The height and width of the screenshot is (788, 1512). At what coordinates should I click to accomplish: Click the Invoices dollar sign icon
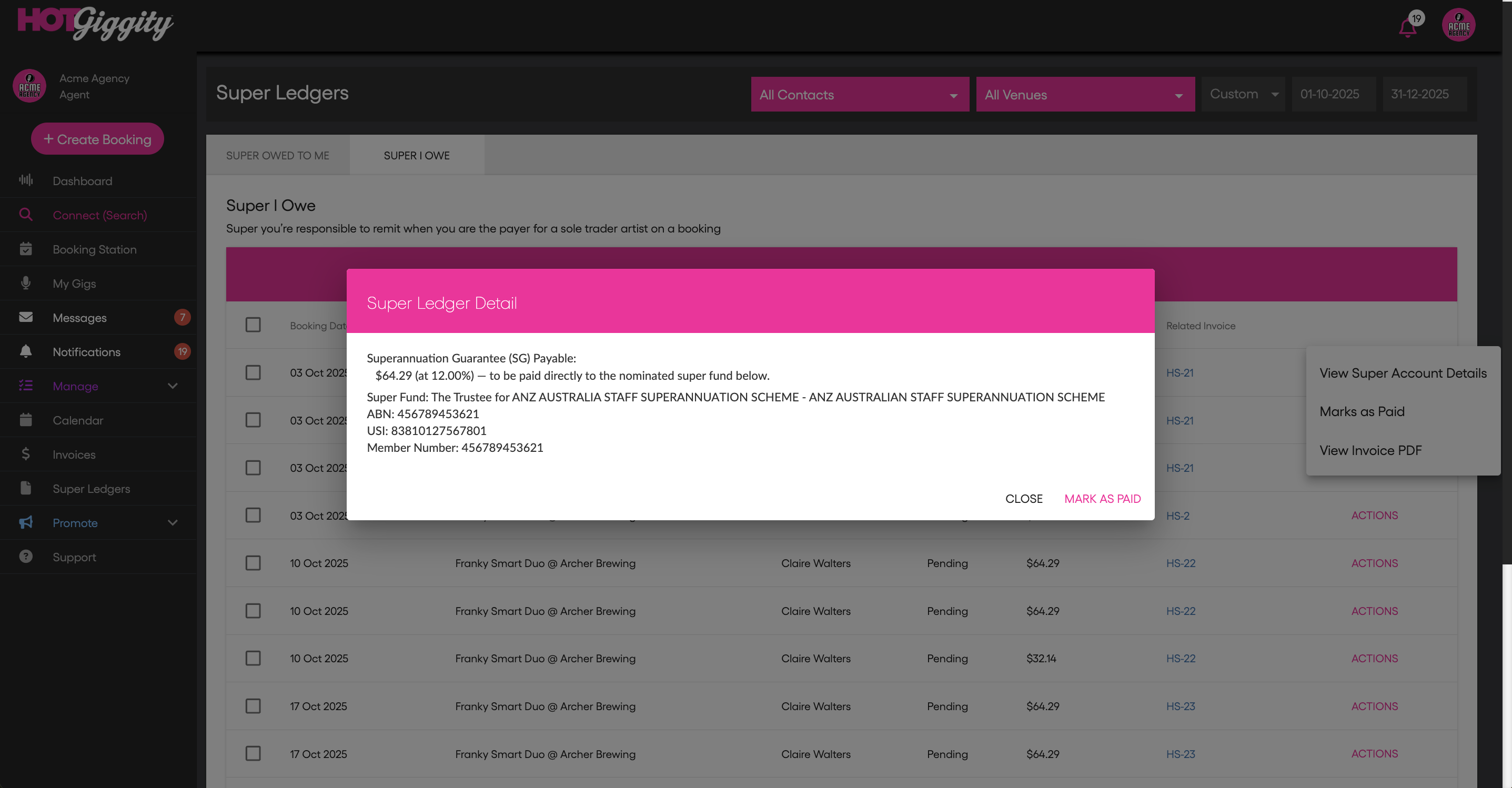click(x=26, y=453)
